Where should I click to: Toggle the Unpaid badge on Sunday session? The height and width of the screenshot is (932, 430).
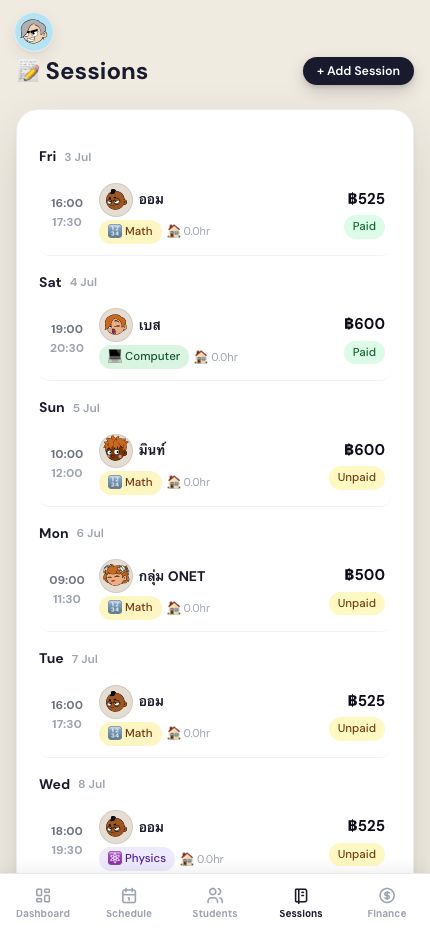pos(357,477)
